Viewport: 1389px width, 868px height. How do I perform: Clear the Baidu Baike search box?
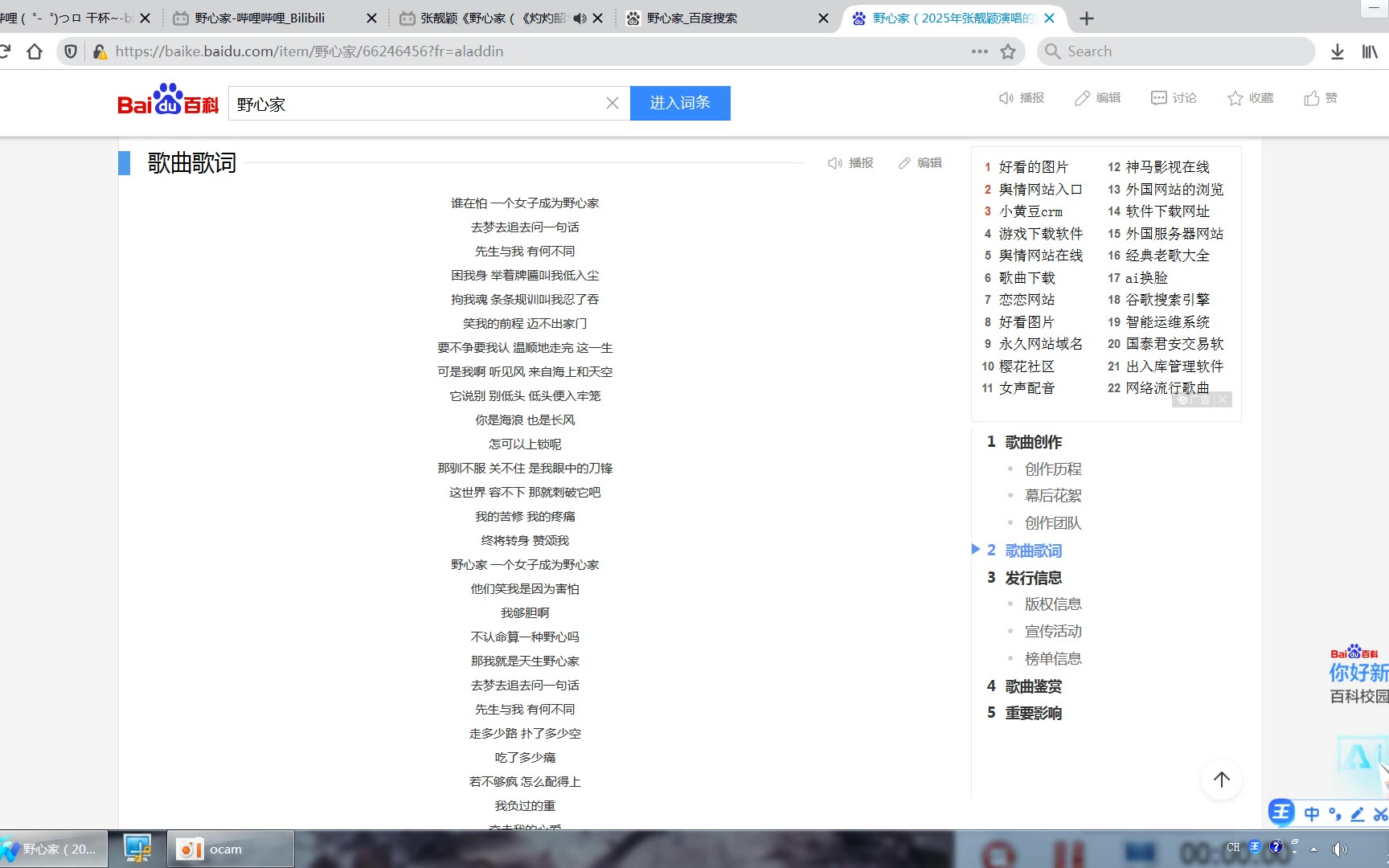tap(612, 103)
